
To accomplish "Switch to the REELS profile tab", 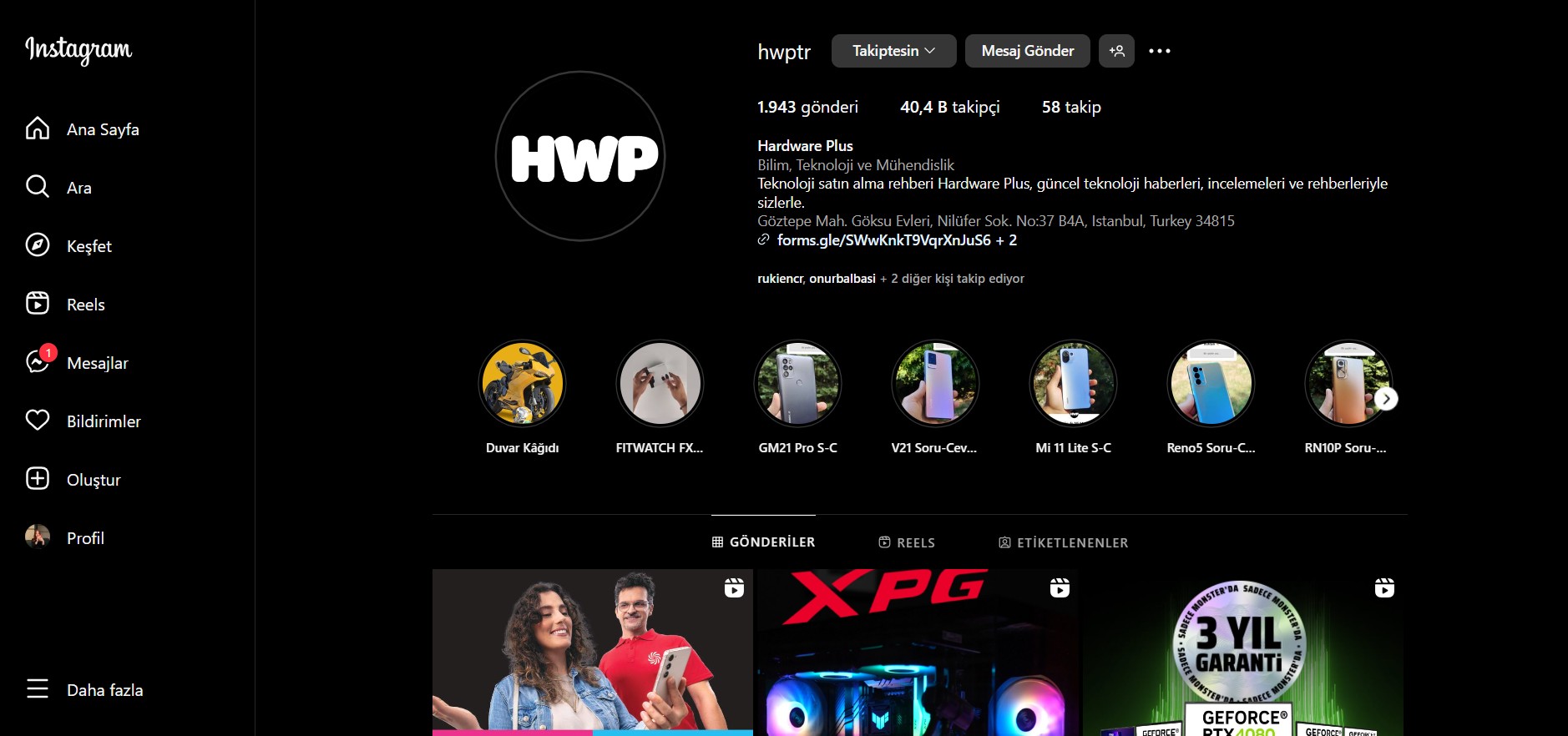I will (x=907, y=542).
